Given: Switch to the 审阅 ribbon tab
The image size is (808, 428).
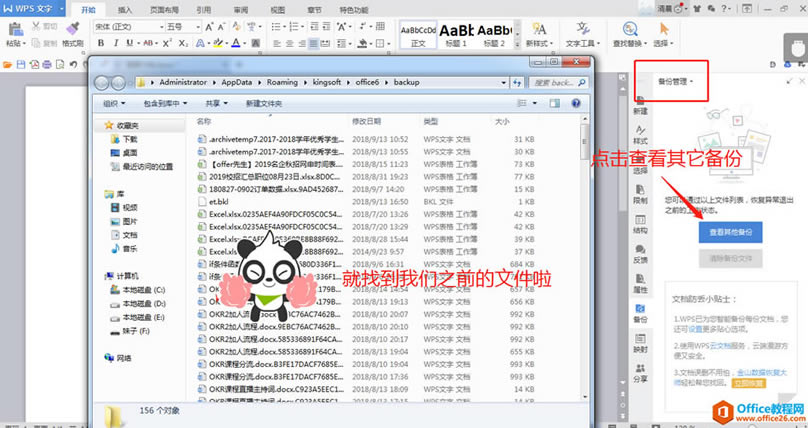Looking at the screenshot, I should (x=241, y=10).
